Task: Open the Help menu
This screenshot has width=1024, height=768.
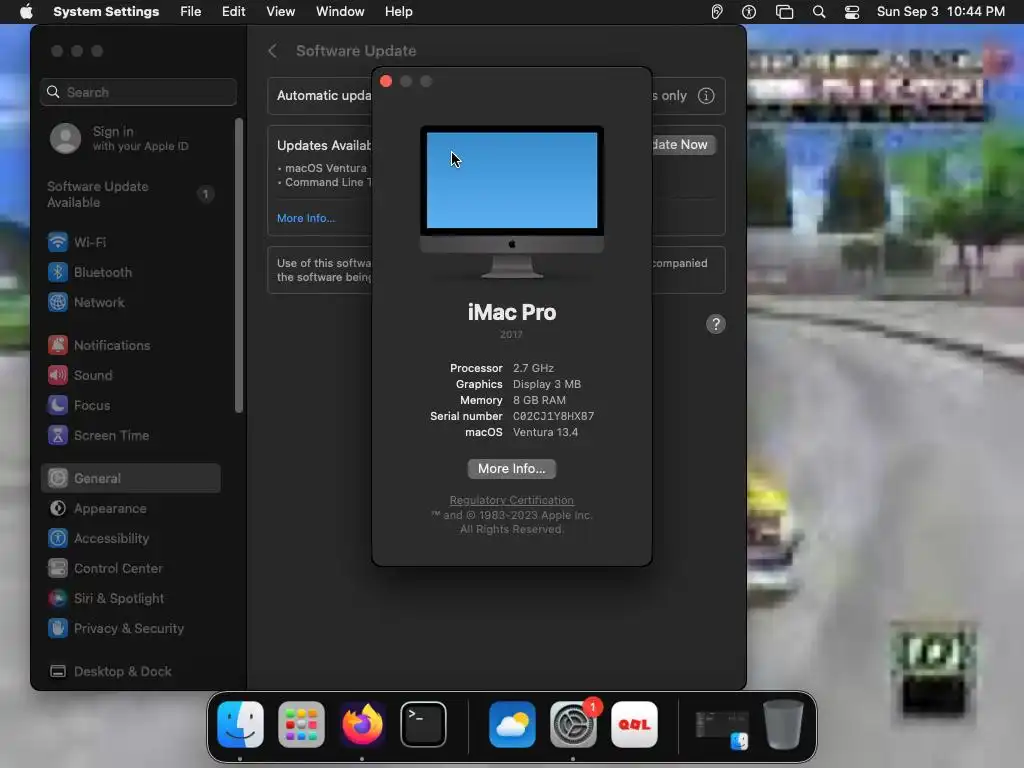Action: (398, 12)
